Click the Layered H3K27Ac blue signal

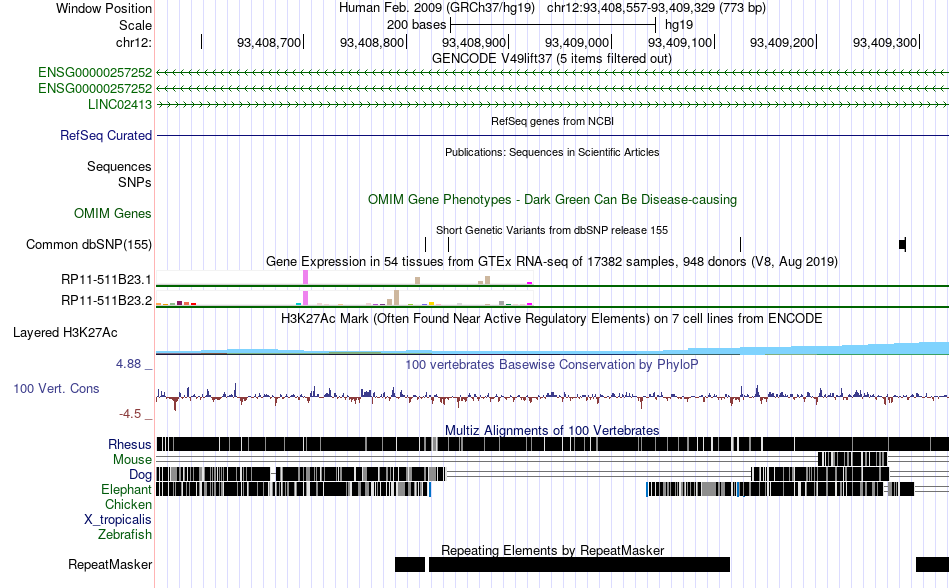click(552, 348)
